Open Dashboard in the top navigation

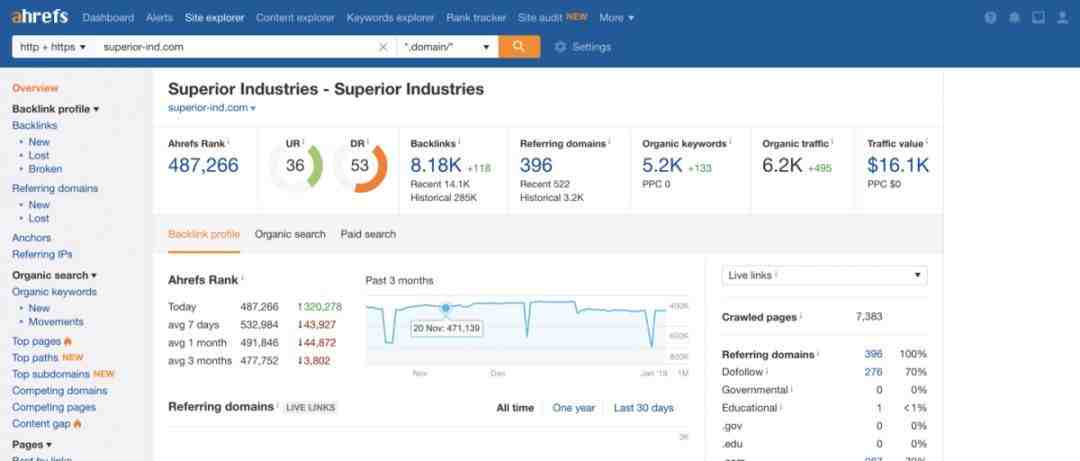(108, 18)
